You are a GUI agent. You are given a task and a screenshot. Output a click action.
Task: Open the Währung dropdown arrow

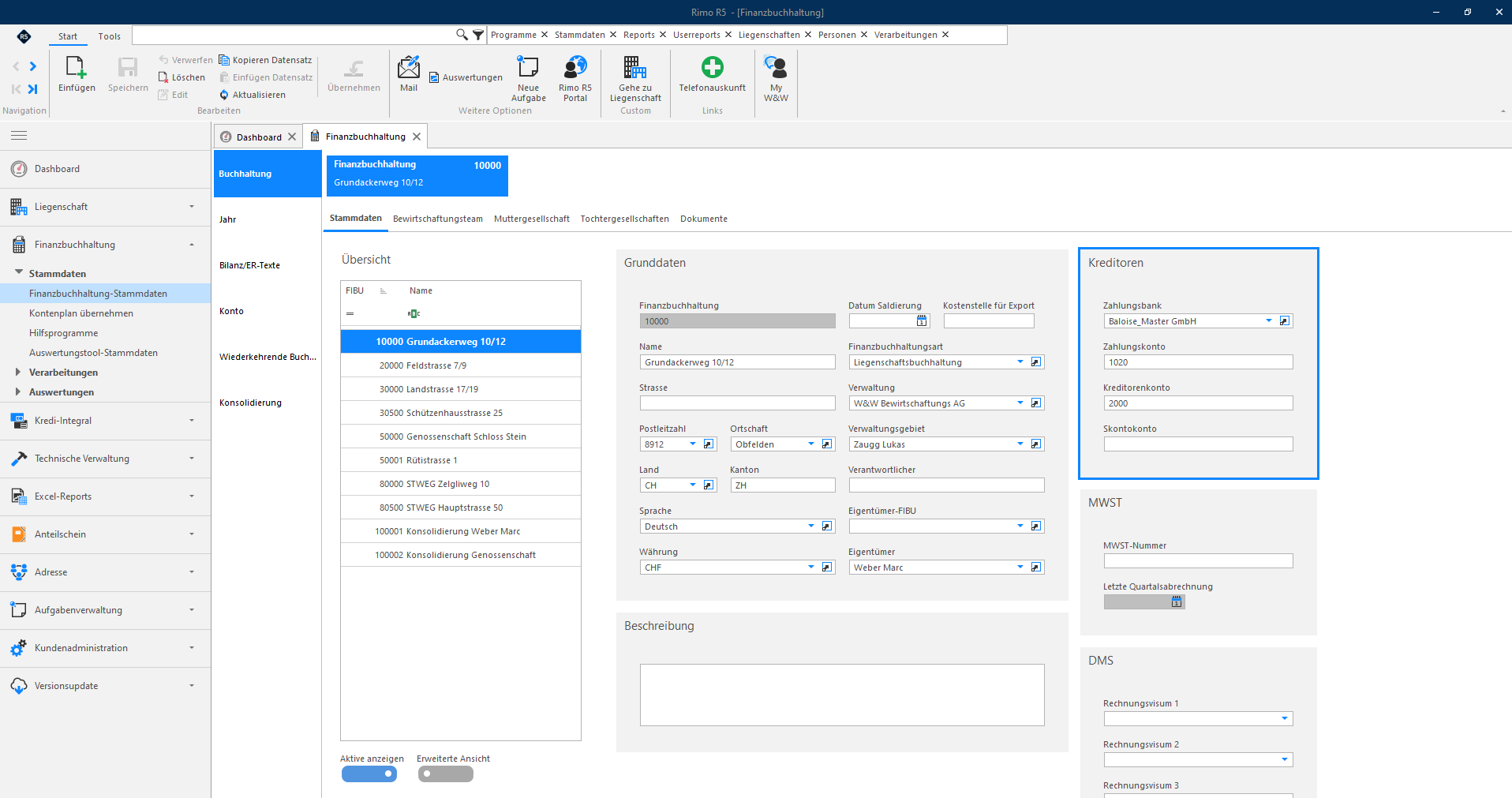pos(811,568)
